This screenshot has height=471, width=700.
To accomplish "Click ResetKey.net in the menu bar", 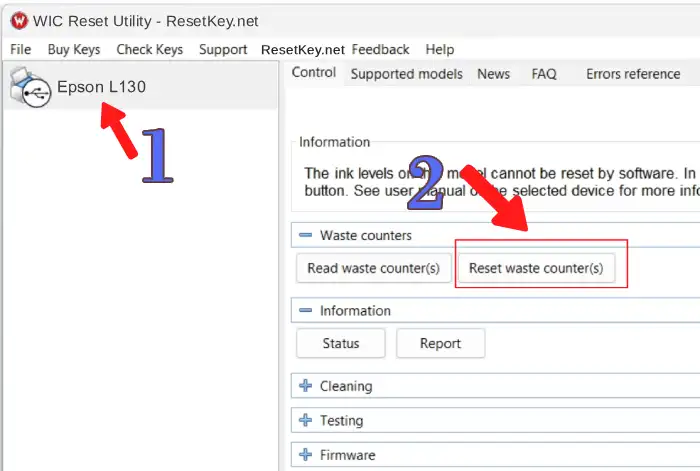I will pos(302,49).
